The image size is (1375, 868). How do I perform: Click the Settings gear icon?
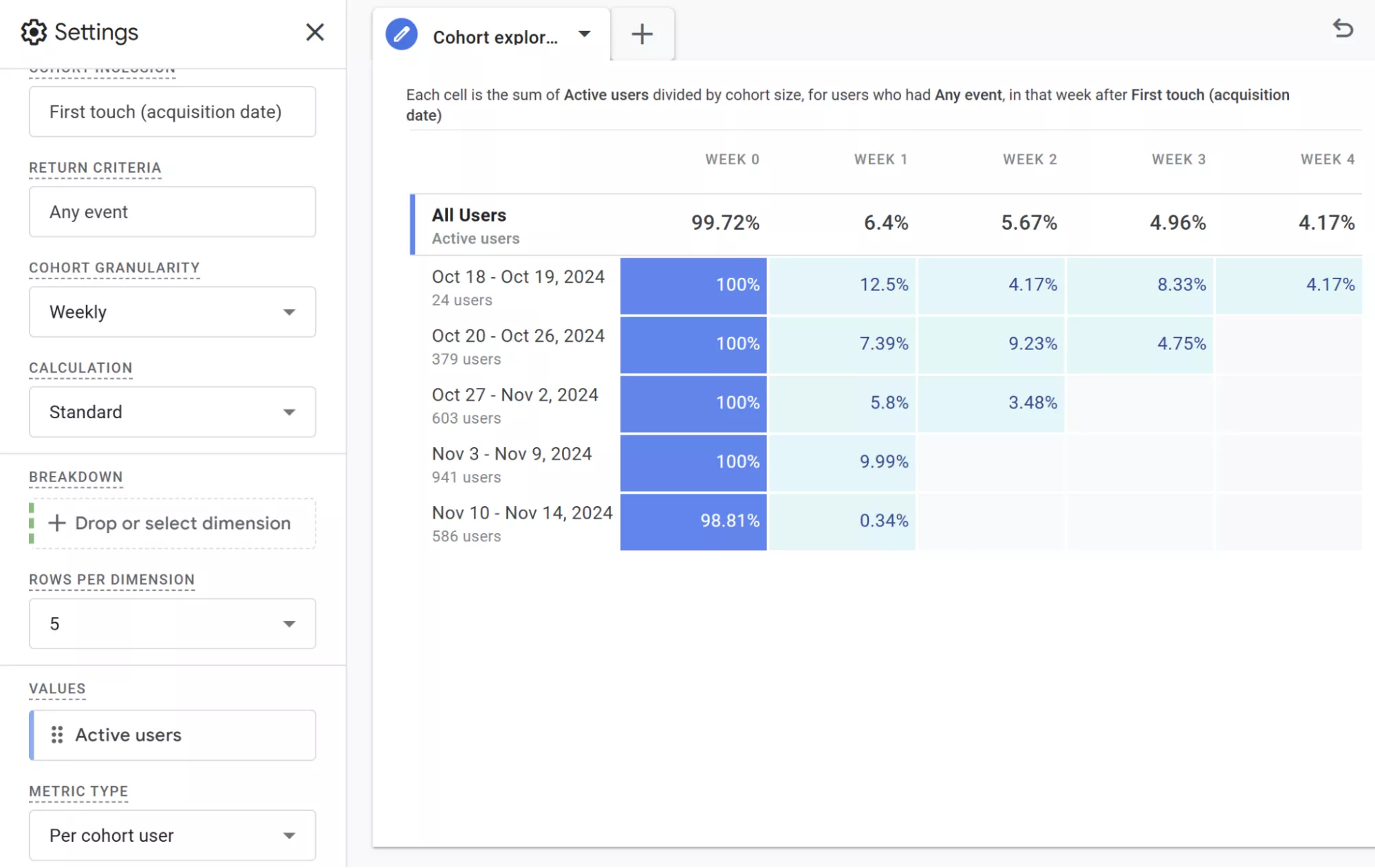tap(34, 32)
